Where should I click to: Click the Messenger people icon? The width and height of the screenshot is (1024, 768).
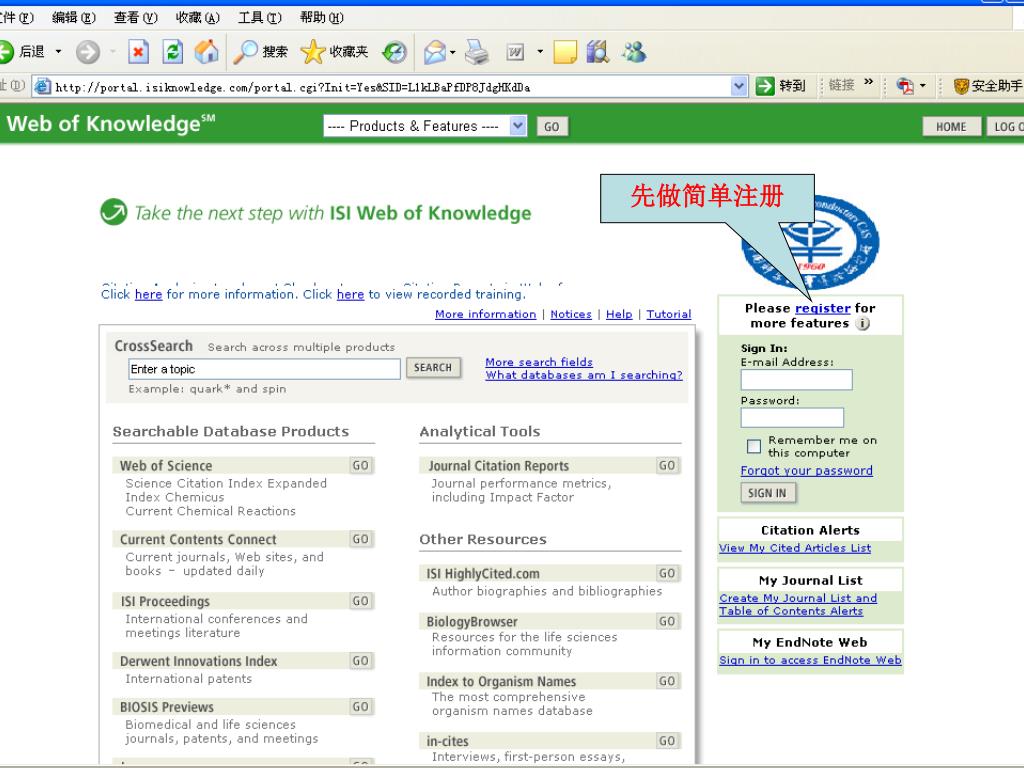(633, 52)
